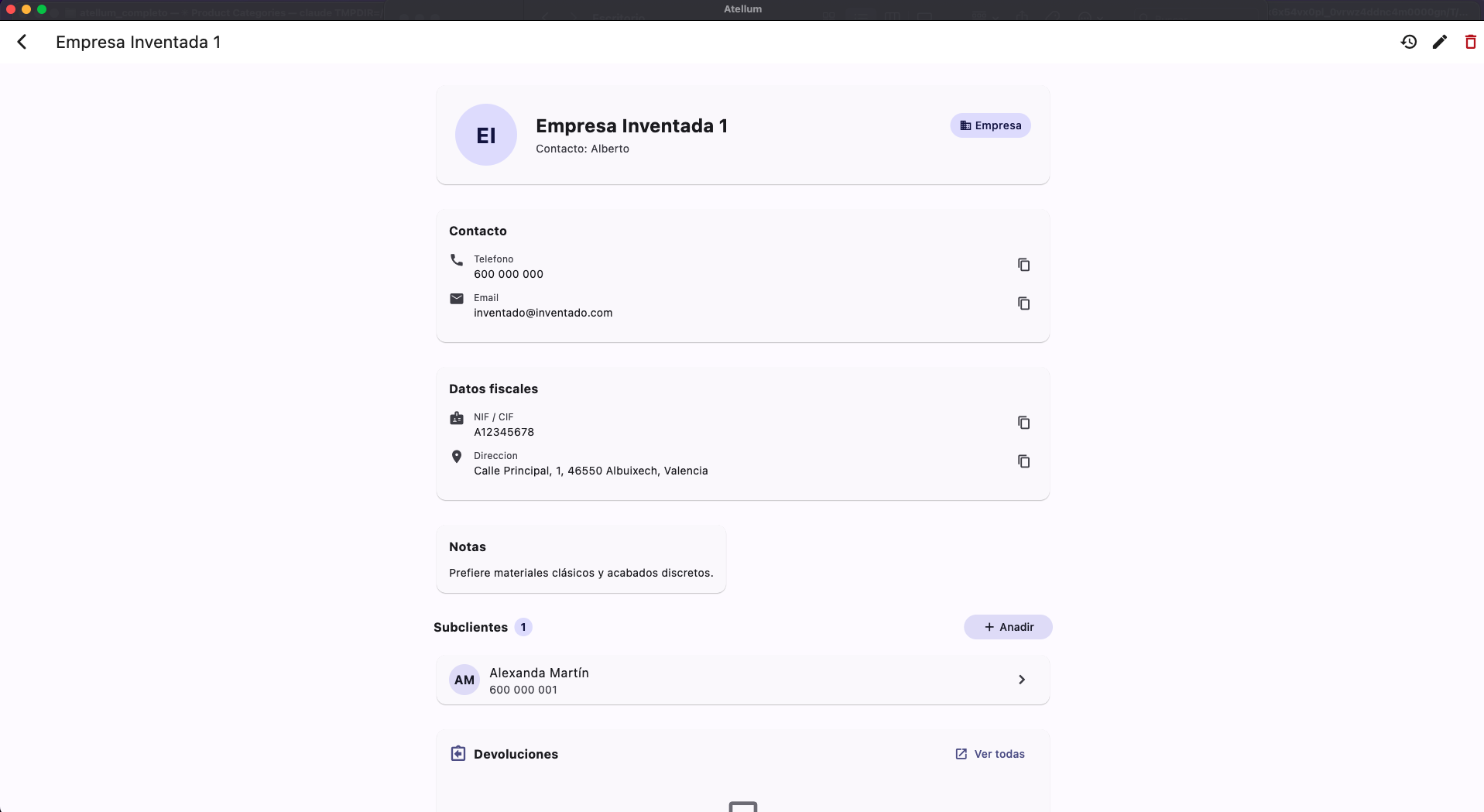1484x812 pixels.
Task: Click the Subclientes count badge
Action: (x=523, y=627)
